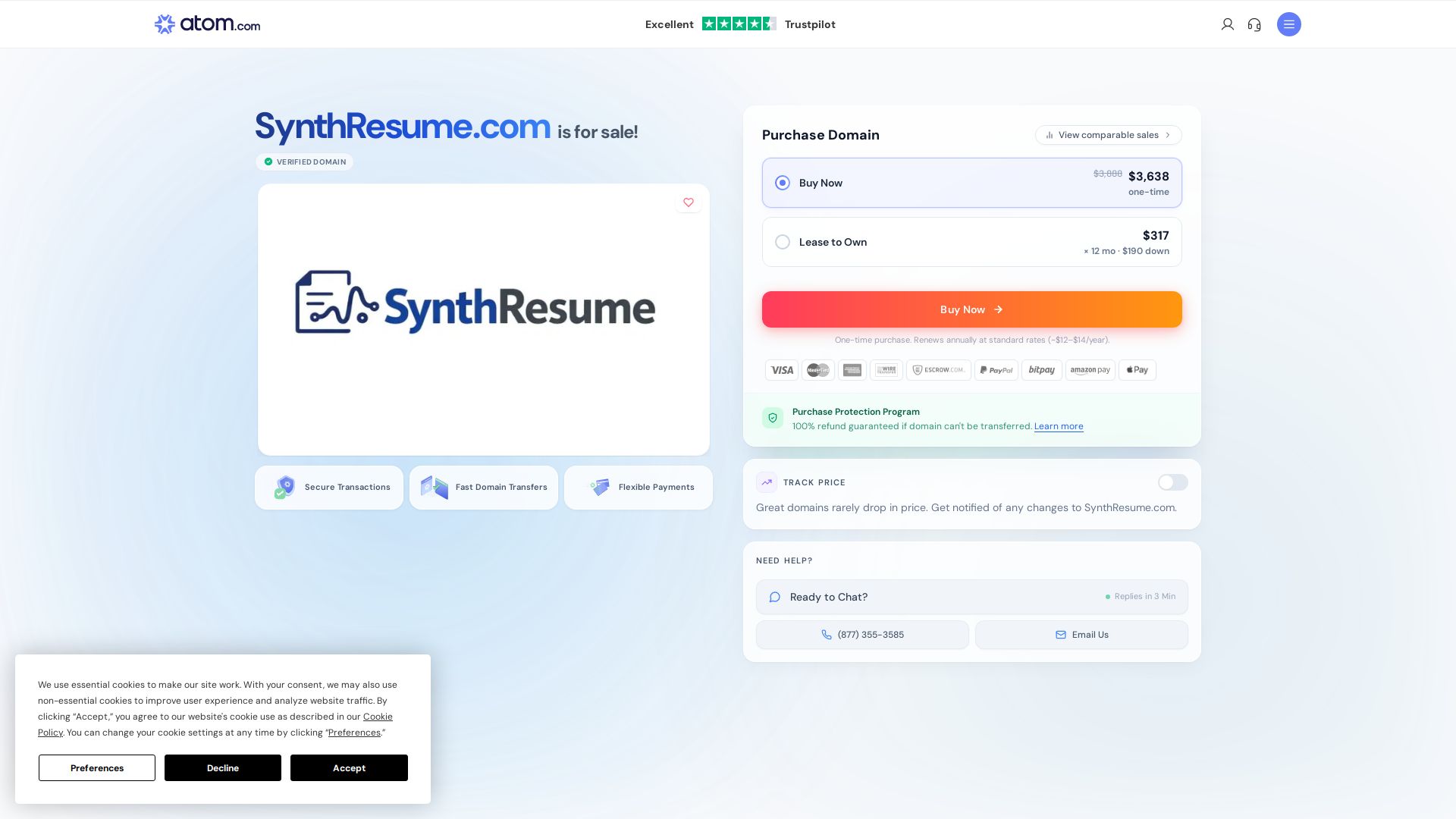Select the Lease to Own option
This screenshot has width=1456, height=819.
(972, 242)
